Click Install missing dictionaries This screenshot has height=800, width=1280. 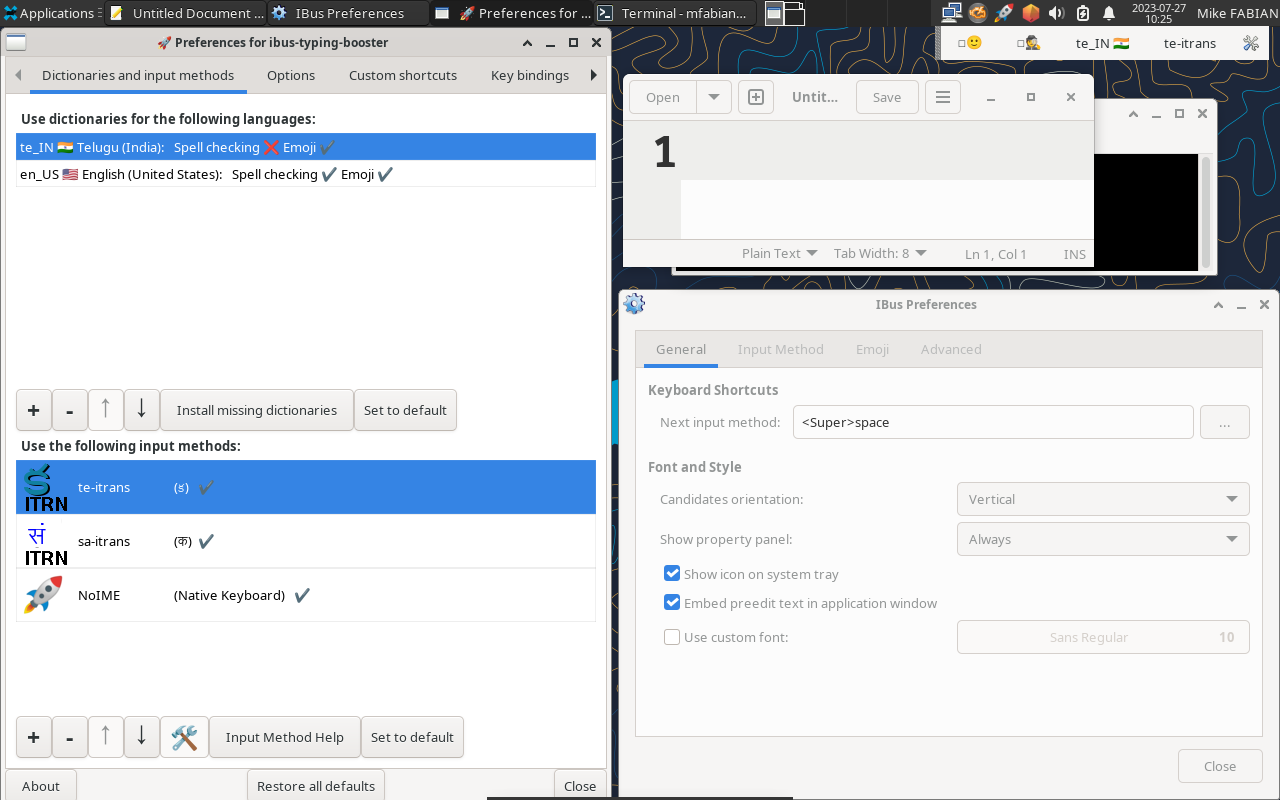tap(256, 410)
